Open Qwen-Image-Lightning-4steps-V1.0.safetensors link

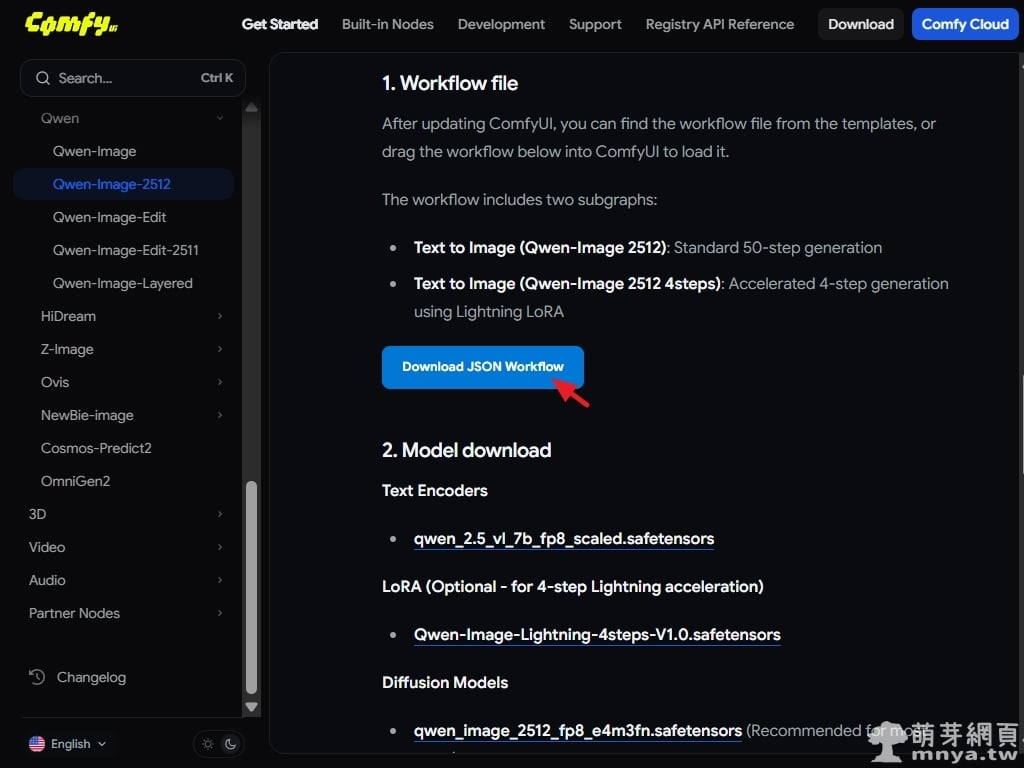tap(596, 635)
